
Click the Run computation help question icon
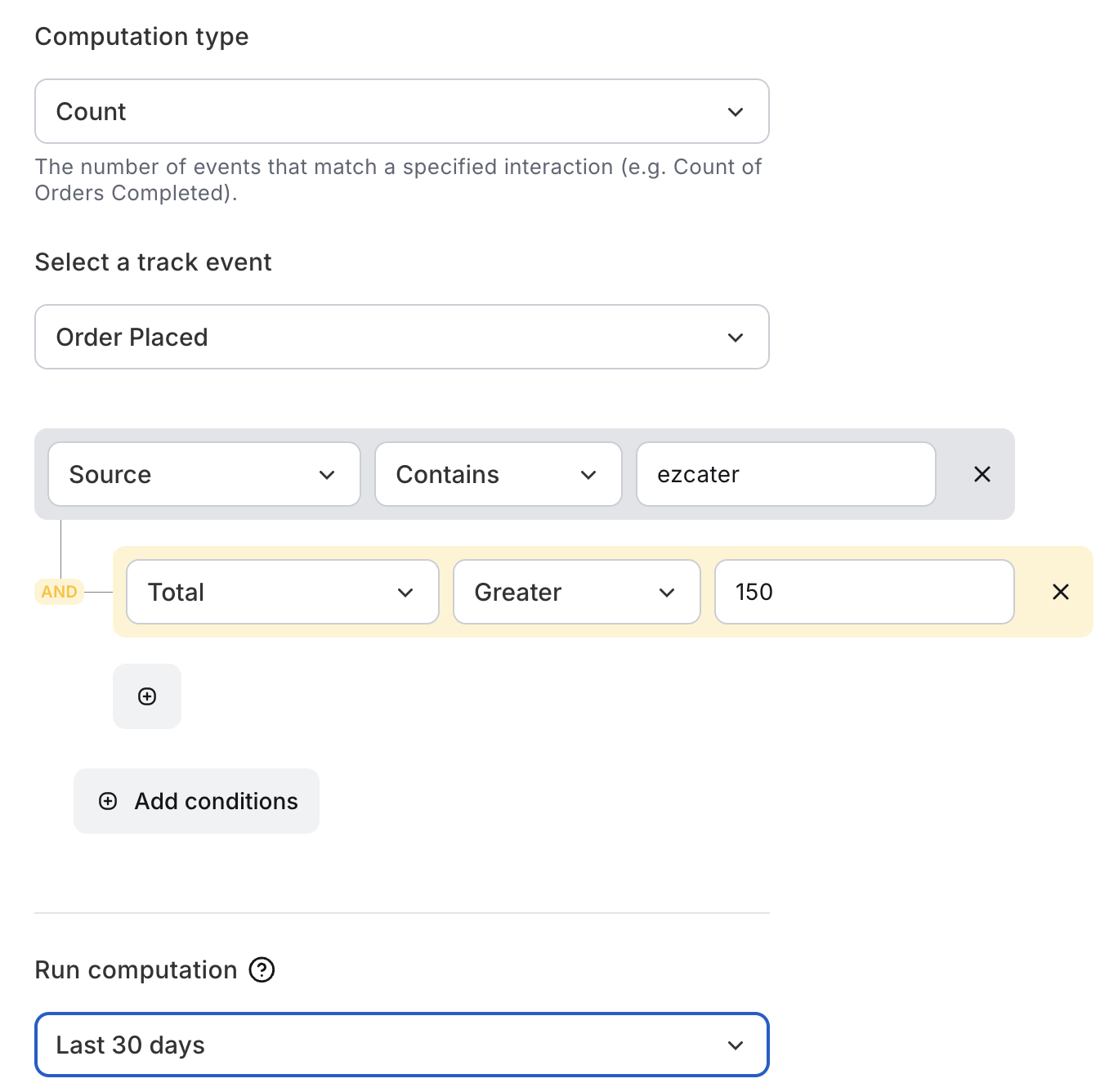pos(262,970)
